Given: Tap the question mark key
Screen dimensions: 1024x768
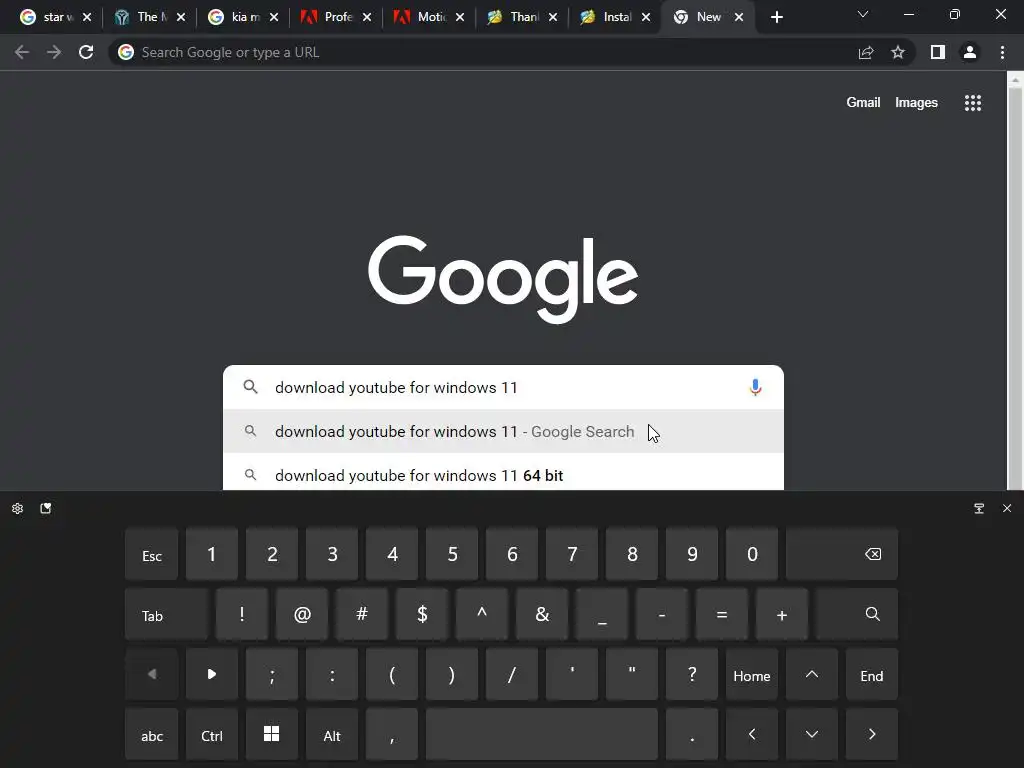Looking at the screenshot, I should pos(692,675).
